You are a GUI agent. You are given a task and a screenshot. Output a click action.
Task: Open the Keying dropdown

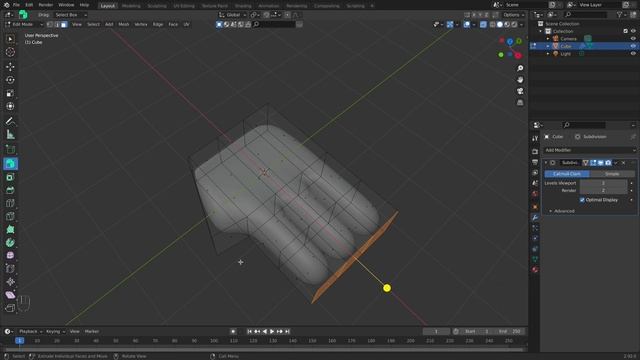click(x=55, y=331)
